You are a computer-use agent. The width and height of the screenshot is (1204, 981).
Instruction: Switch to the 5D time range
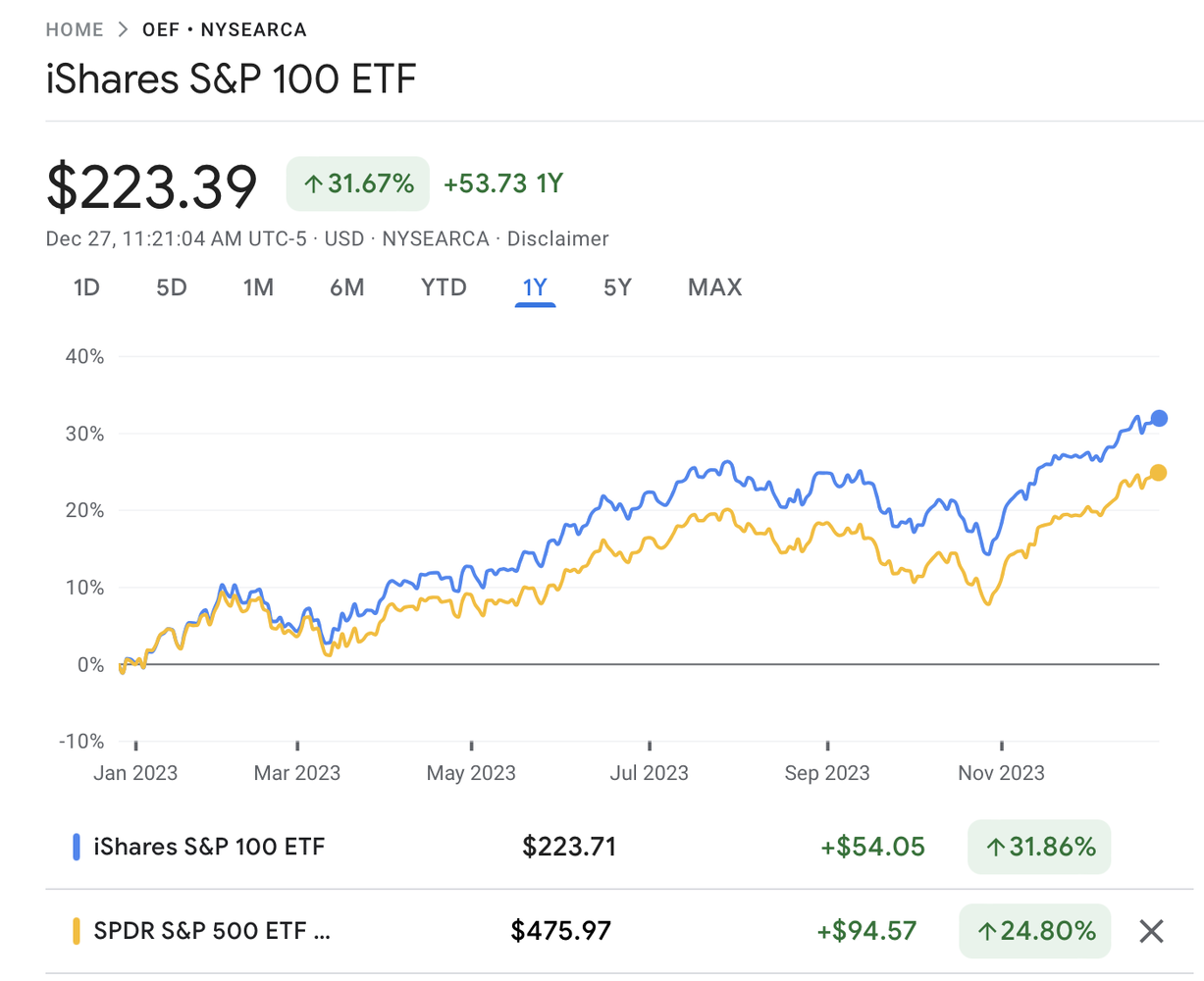172,287
